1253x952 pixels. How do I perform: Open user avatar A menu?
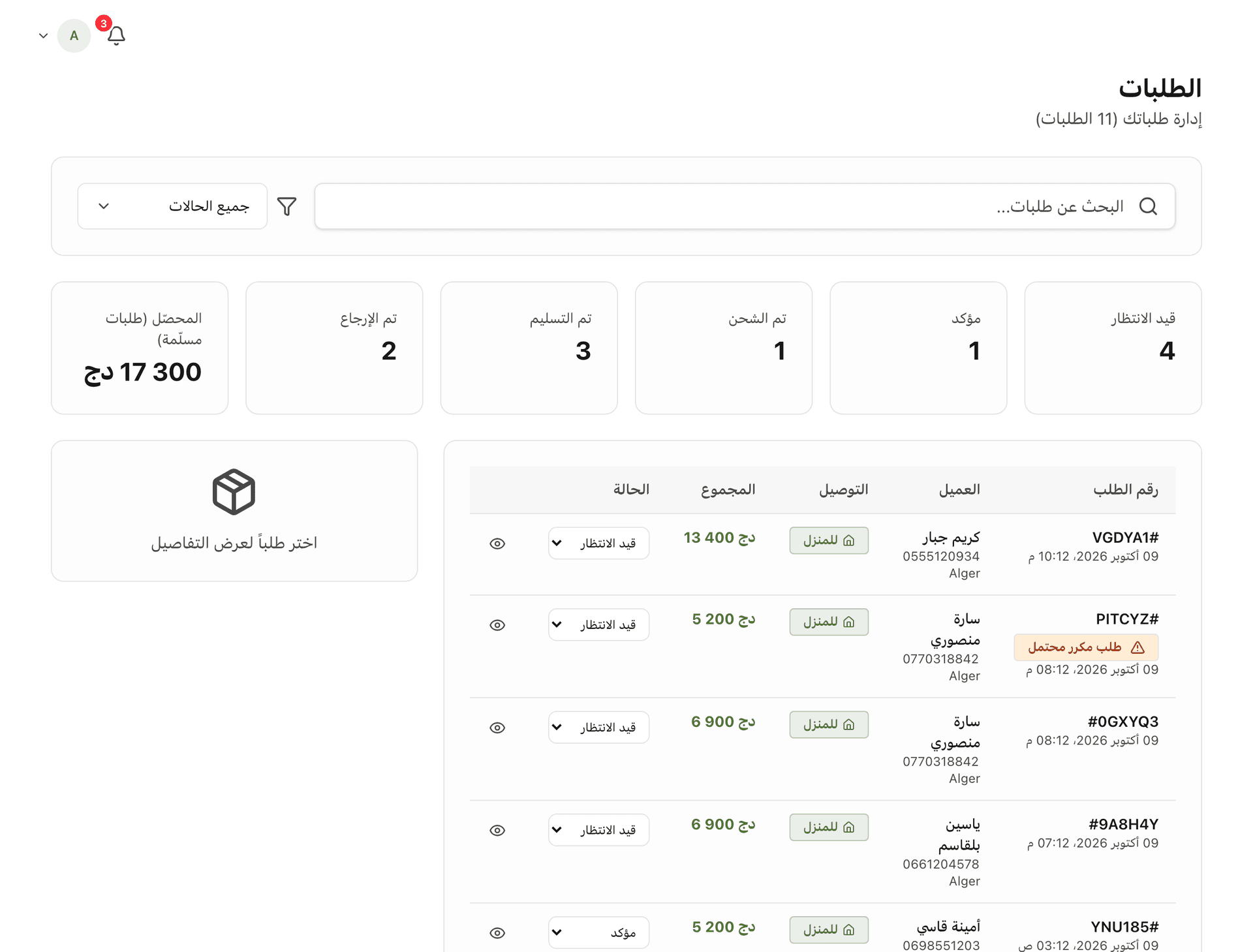pos(74,36)
